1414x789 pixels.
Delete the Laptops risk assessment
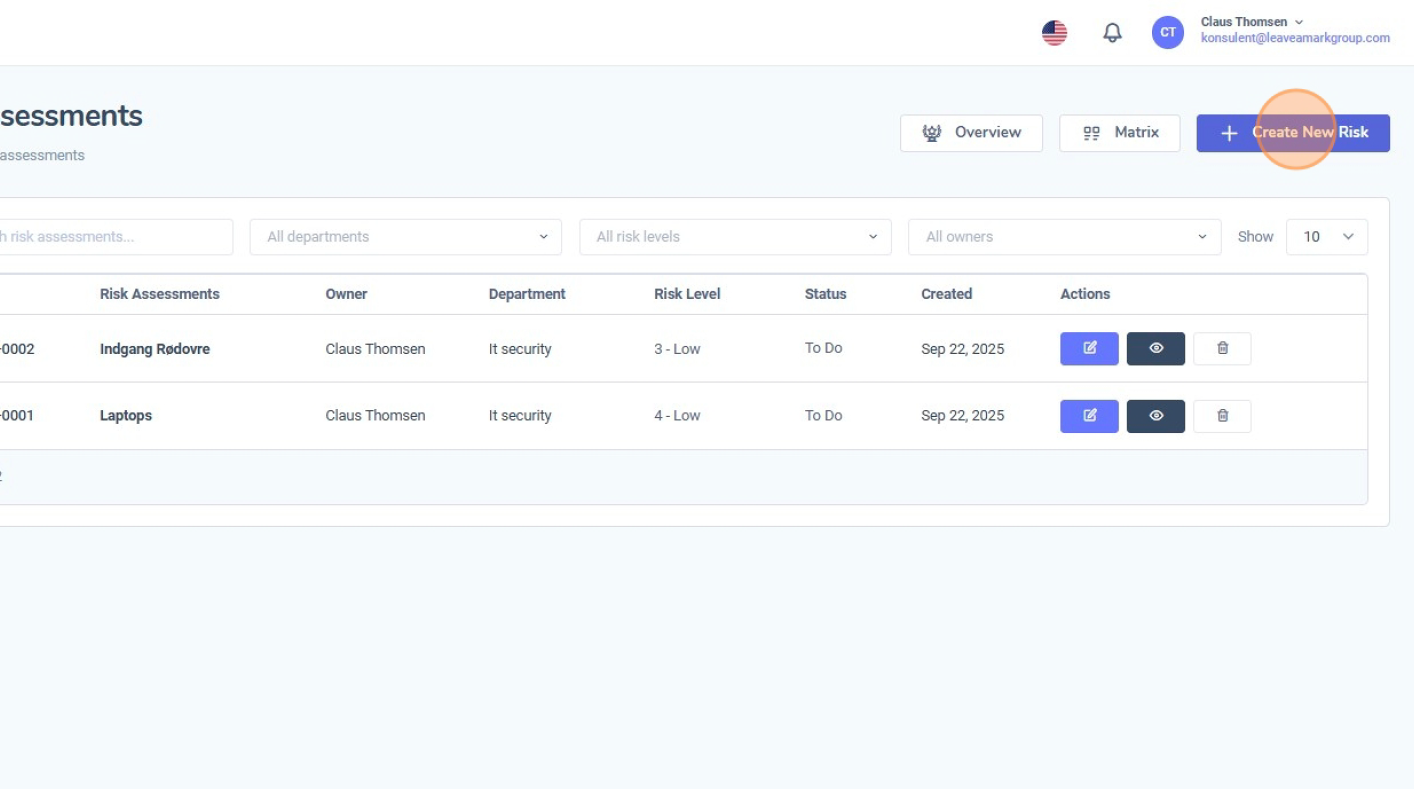[1222, 416]
